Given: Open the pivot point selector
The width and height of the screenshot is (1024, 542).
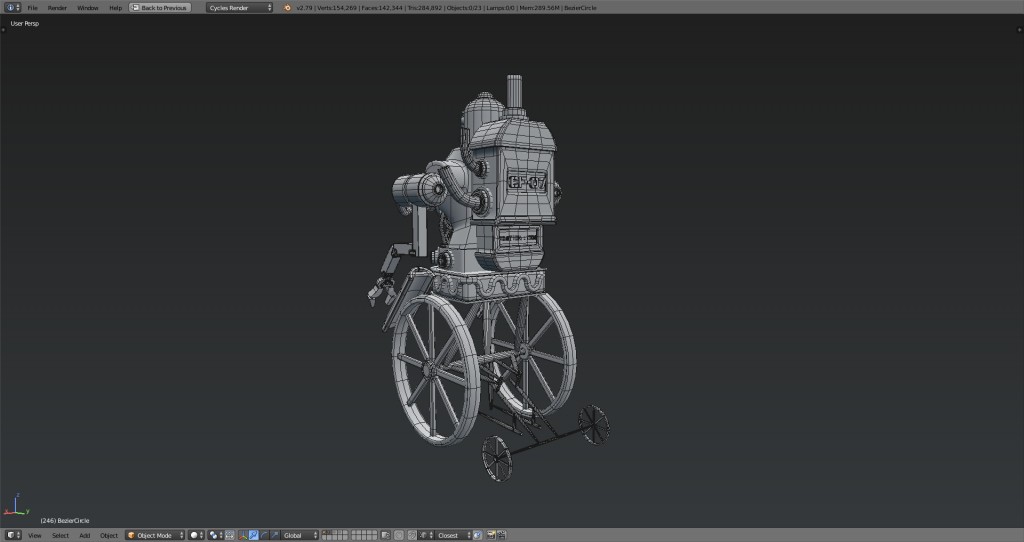Looking at the screenshot, I should (217, 535).
